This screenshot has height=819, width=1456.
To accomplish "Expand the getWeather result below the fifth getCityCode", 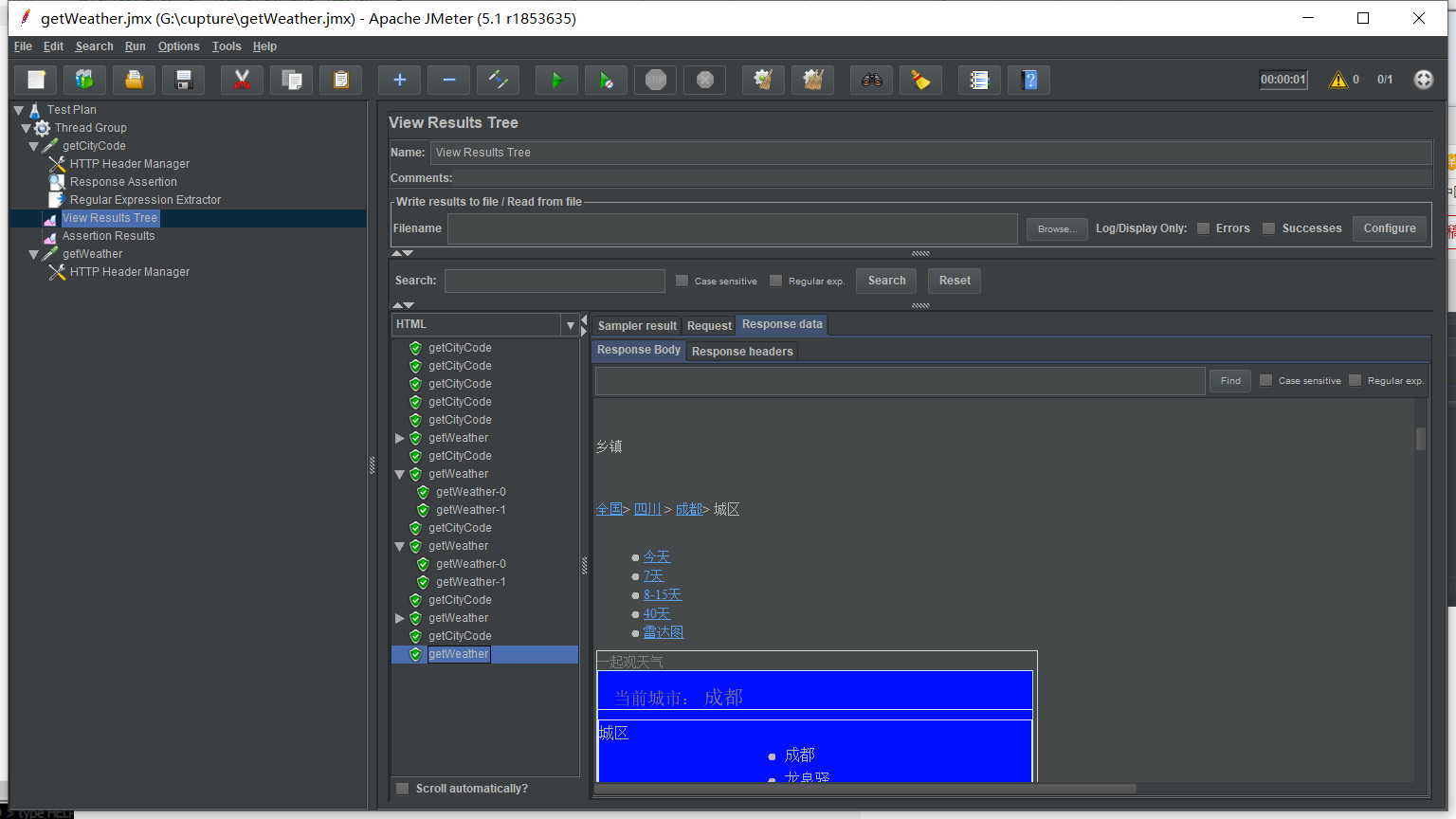I will [399, 438].
